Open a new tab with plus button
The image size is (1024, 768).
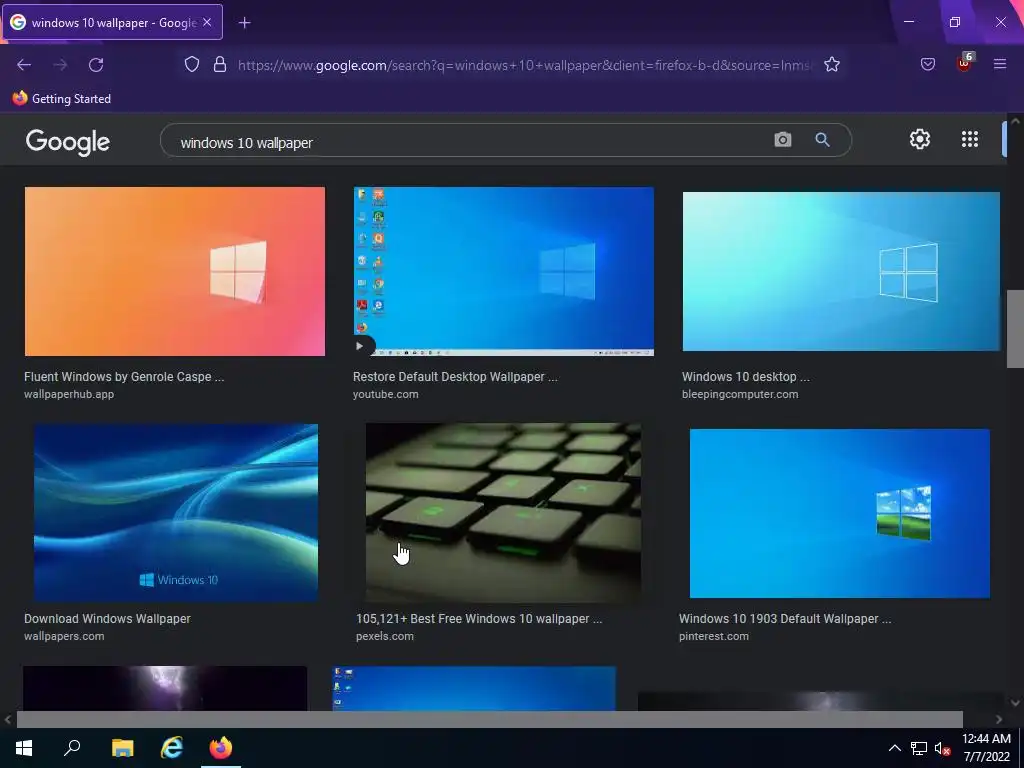pos(244,23)
